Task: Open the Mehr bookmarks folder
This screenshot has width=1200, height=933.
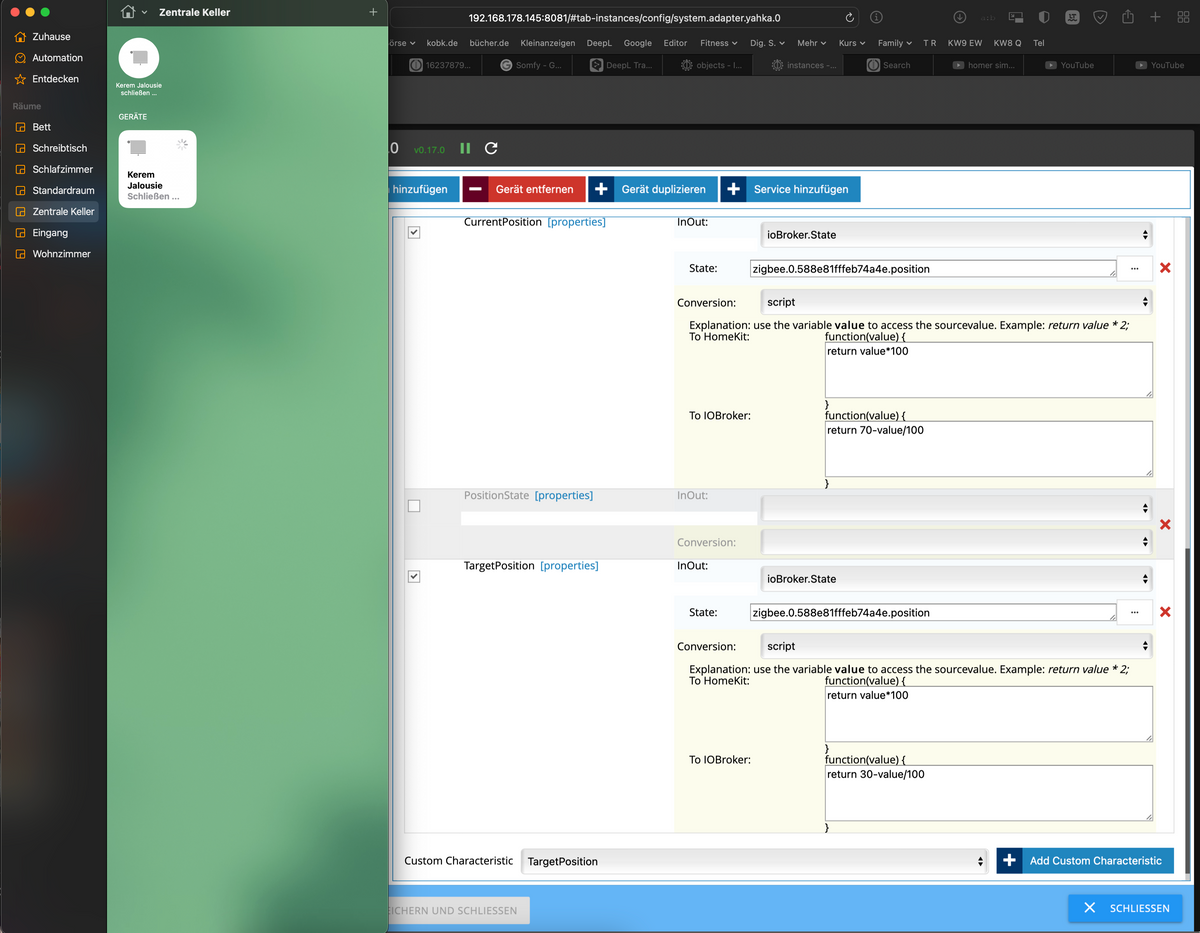Action: pos(811,43)
